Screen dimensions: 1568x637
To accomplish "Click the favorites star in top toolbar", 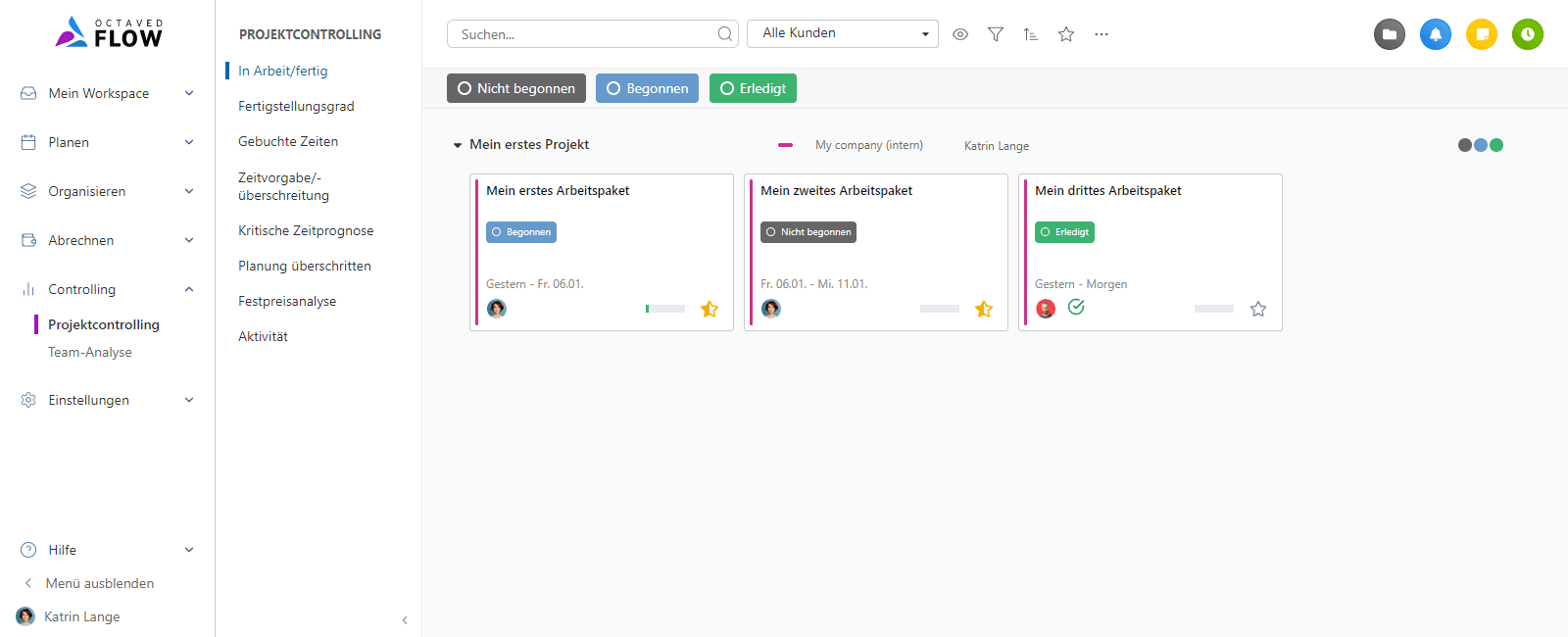I will (x=1066, y=34).
